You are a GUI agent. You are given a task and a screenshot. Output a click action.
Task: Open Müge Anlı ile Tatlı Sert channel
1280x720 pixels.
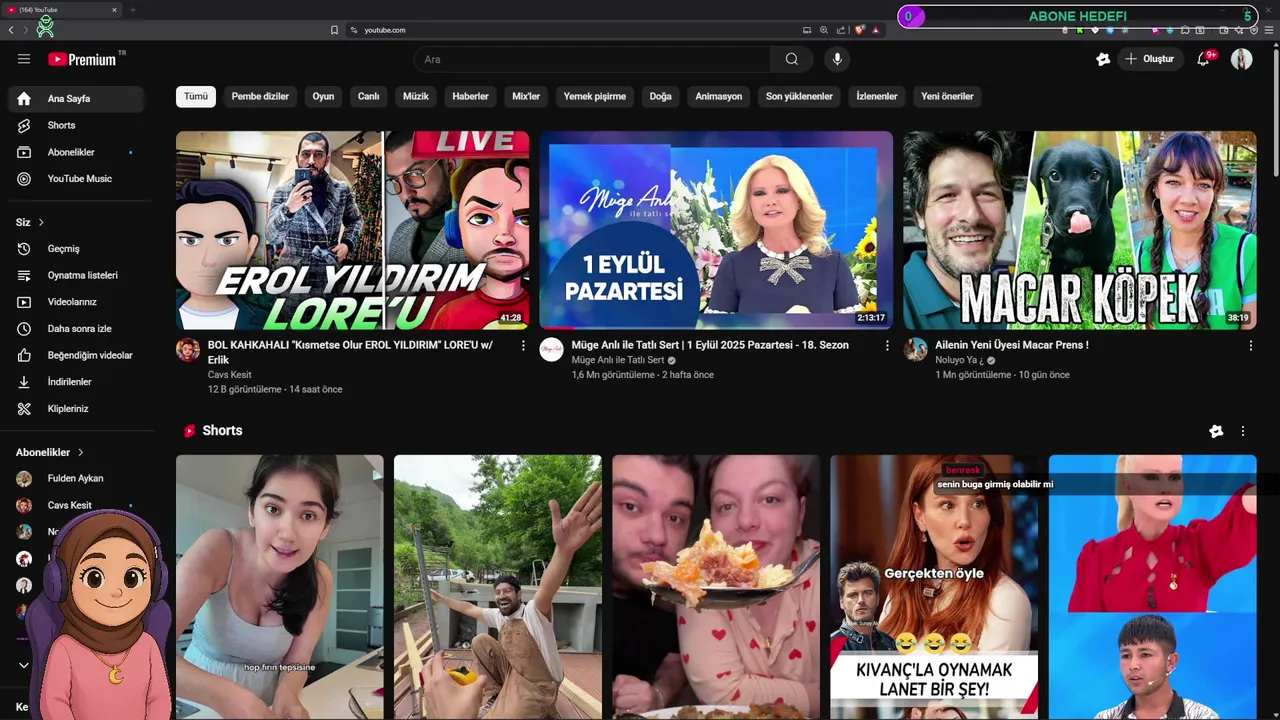(618, 360)
